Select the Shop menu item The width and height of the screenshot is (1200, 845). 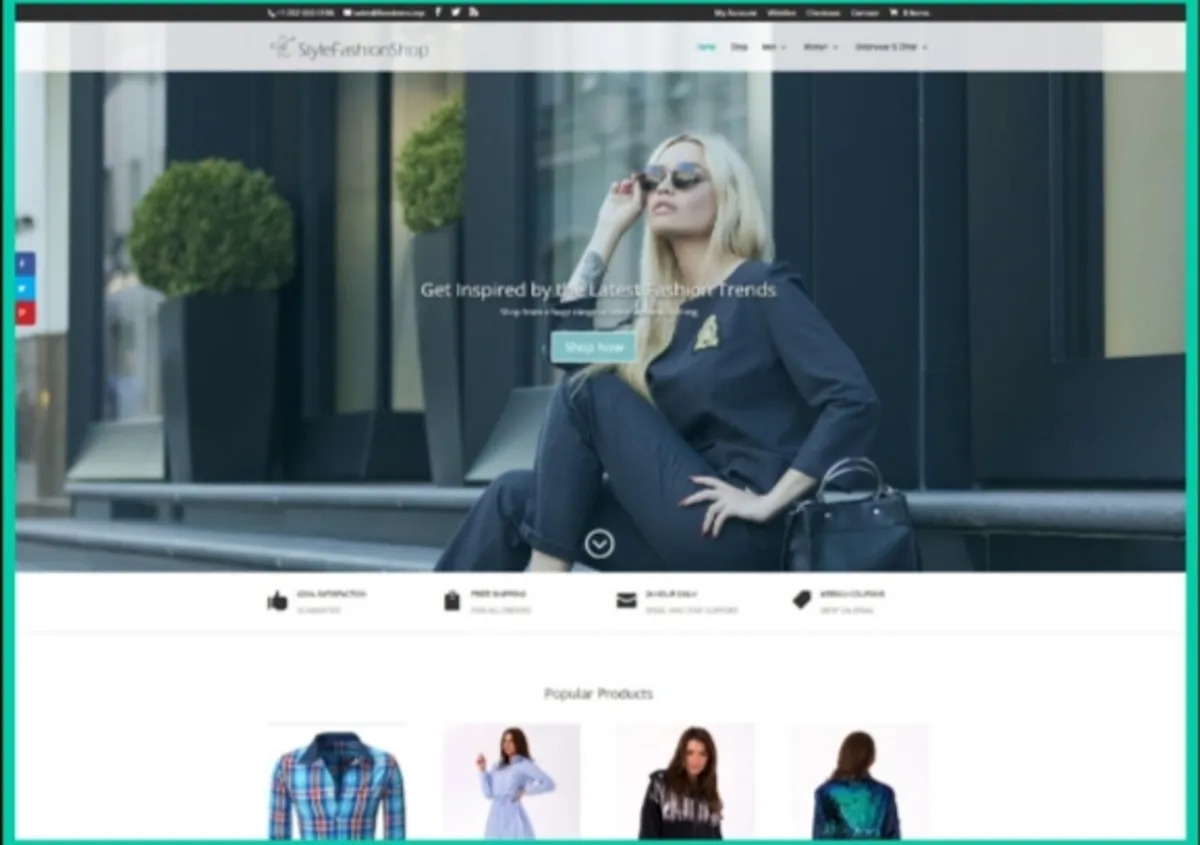(x=740, y=46)
